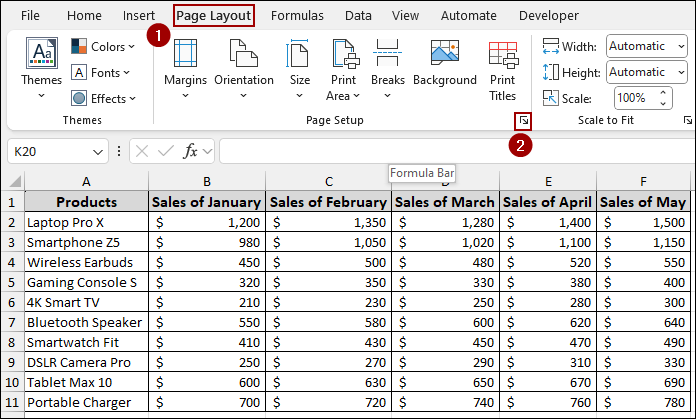This screenshot has height=419, width=696.
Task: Increase the Scale percentage with the up arrow
Action: click(x=661, y=93)
